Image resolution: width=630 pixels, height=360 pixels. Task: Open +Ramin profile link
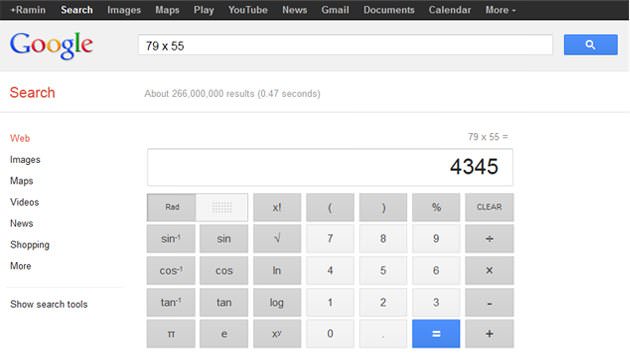[x=28, y=10]
